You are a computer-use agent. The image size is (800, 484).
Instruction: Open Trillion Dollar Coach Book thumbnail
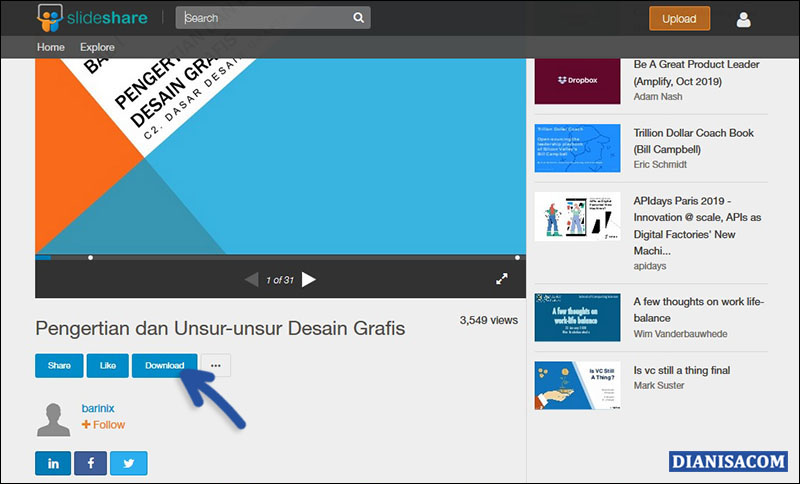(x=578, y=148)
